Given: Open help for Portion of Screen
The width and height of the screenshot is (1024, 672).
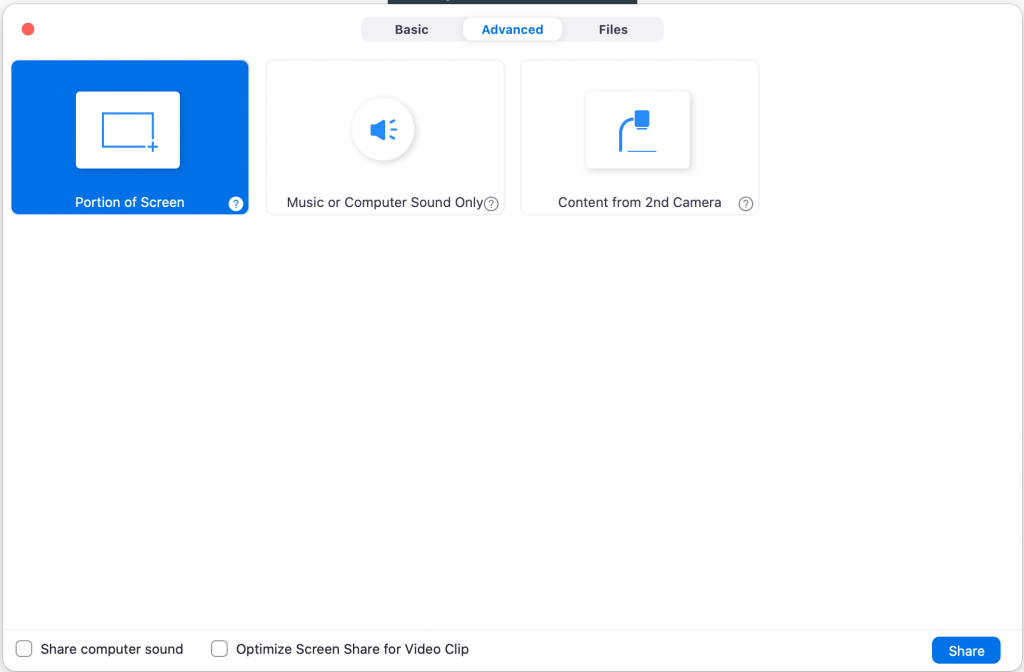Looking at the screenshot, I should 236,204.
